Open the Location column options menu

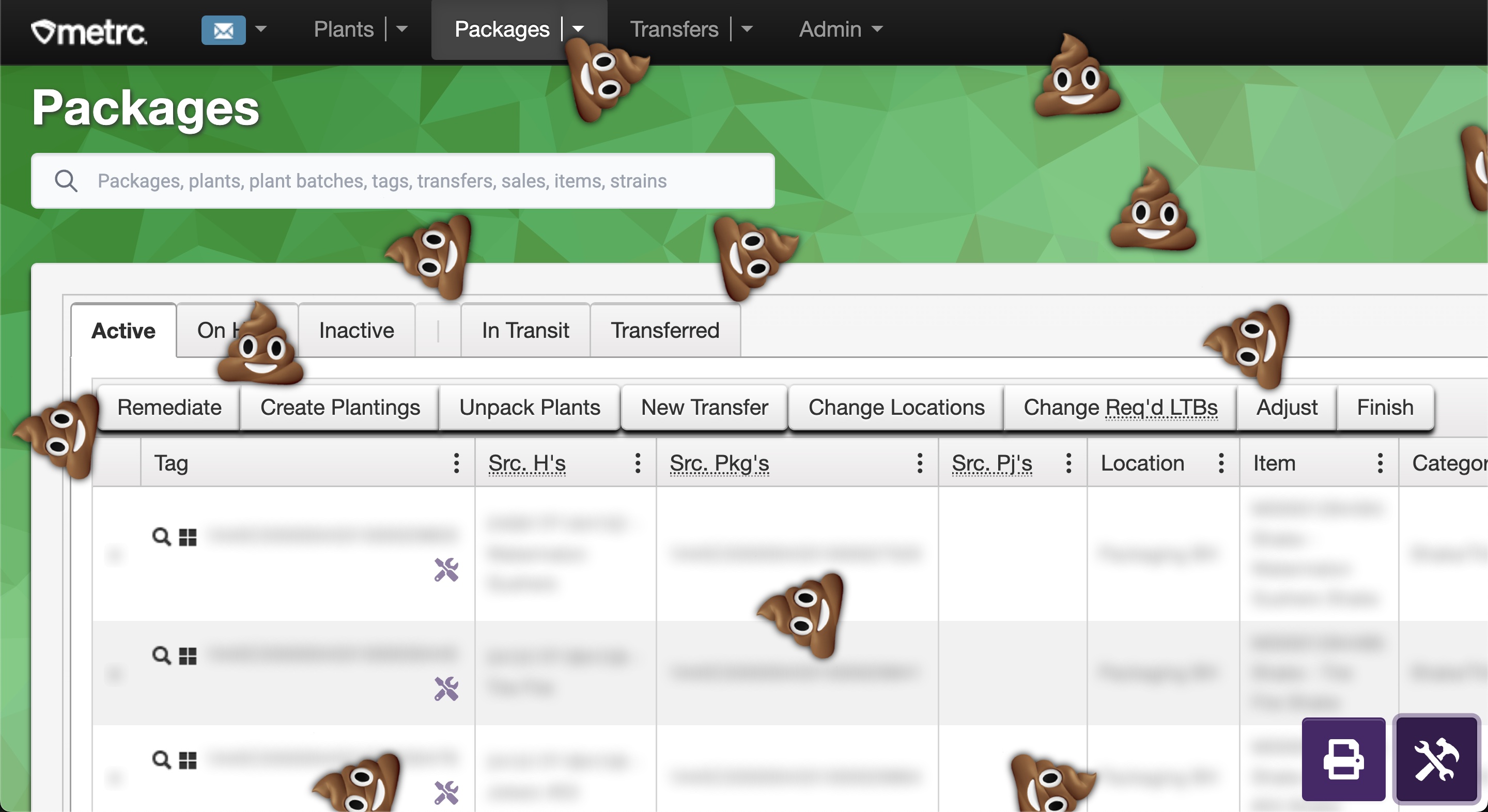tap(1220, 463)
